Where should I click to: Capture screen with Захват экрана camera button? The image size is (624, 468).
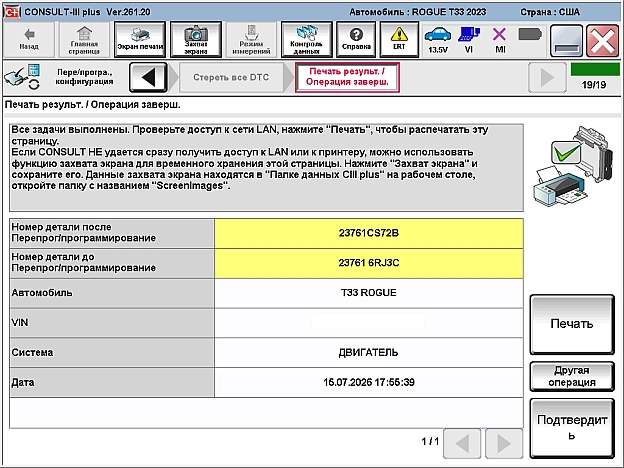coord(195,39)
